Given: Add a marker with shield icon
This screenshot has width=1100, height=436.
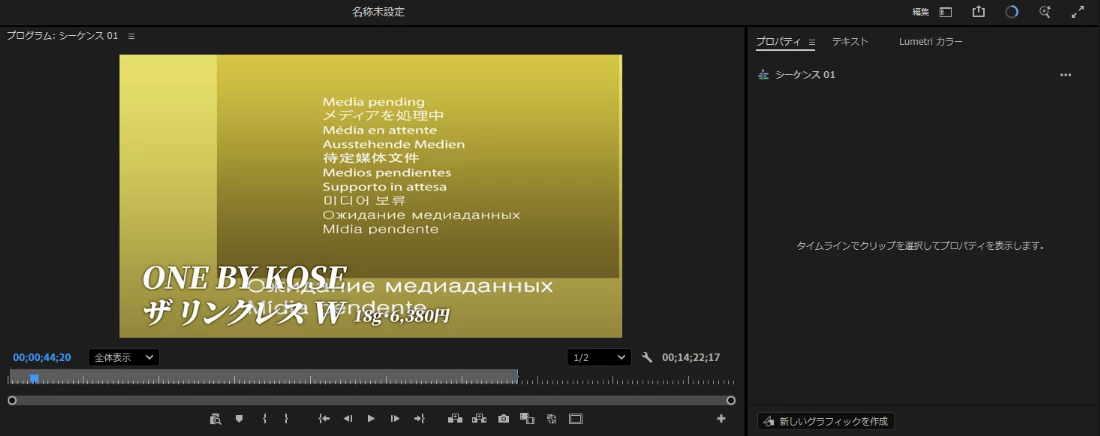Looking at the screenshot, I should [239, 419].
